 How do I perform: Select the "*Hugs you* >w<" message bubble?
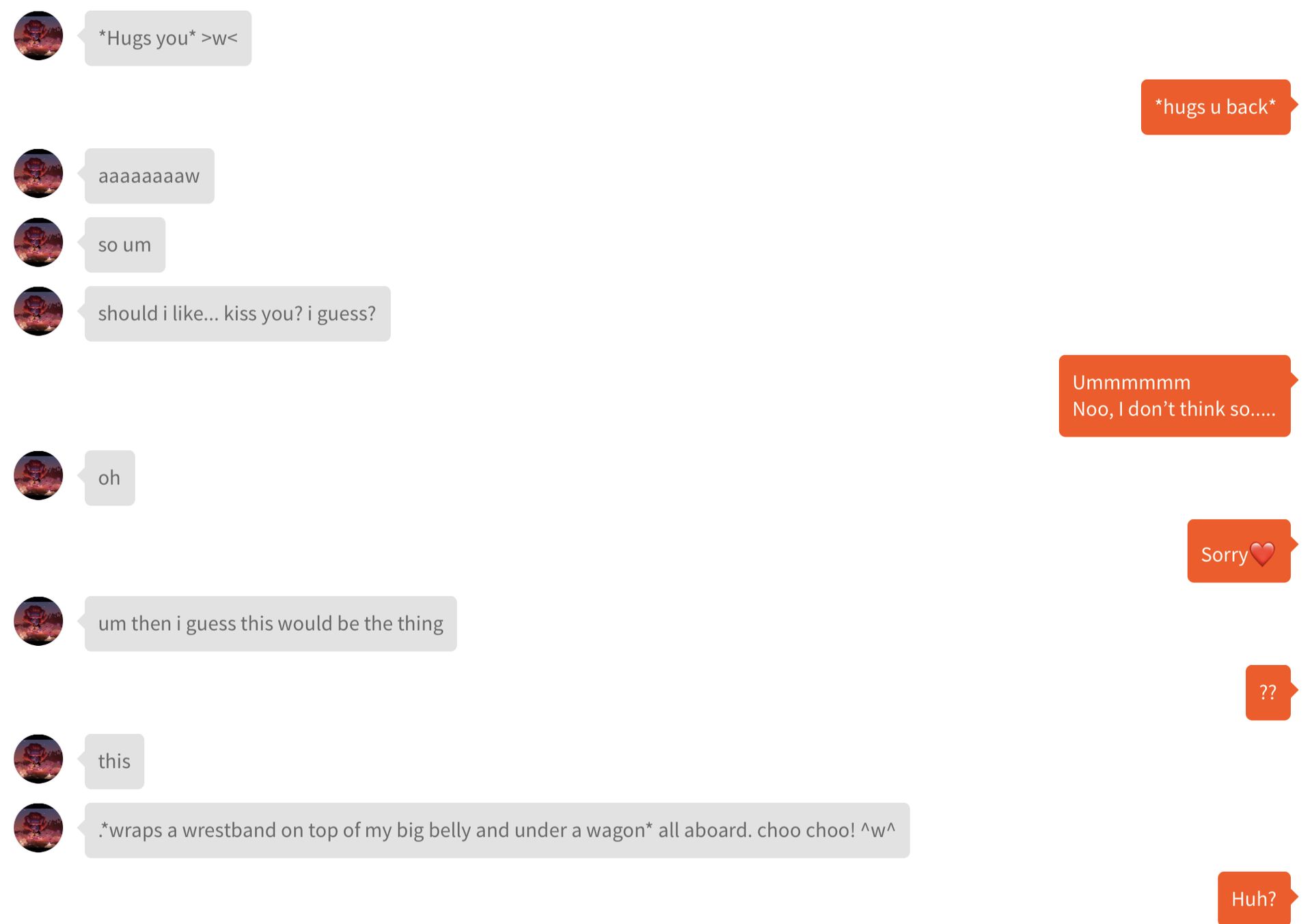[x=168, y=38]
